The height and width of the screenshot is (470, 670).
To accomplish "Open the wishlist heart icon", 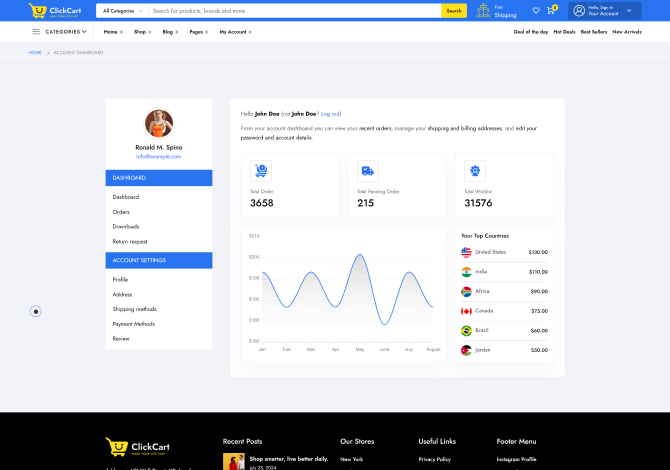I will (x=536, y=11).
